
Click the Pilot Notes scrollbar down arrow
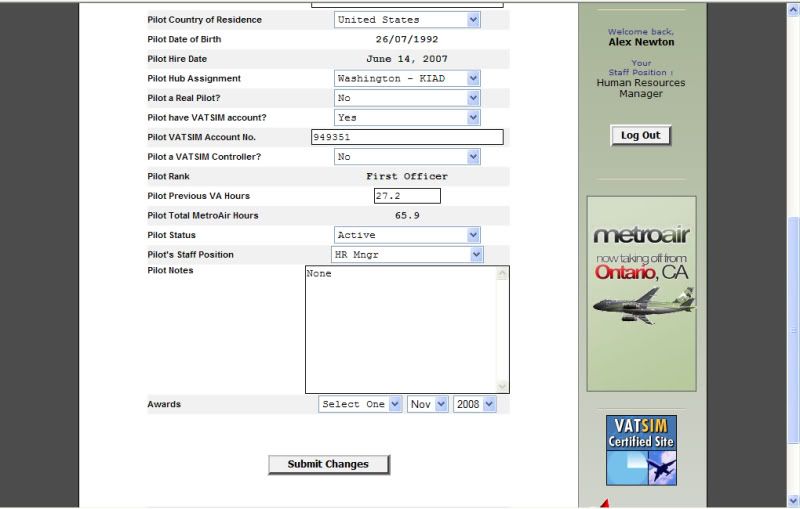tap(502, 386)
